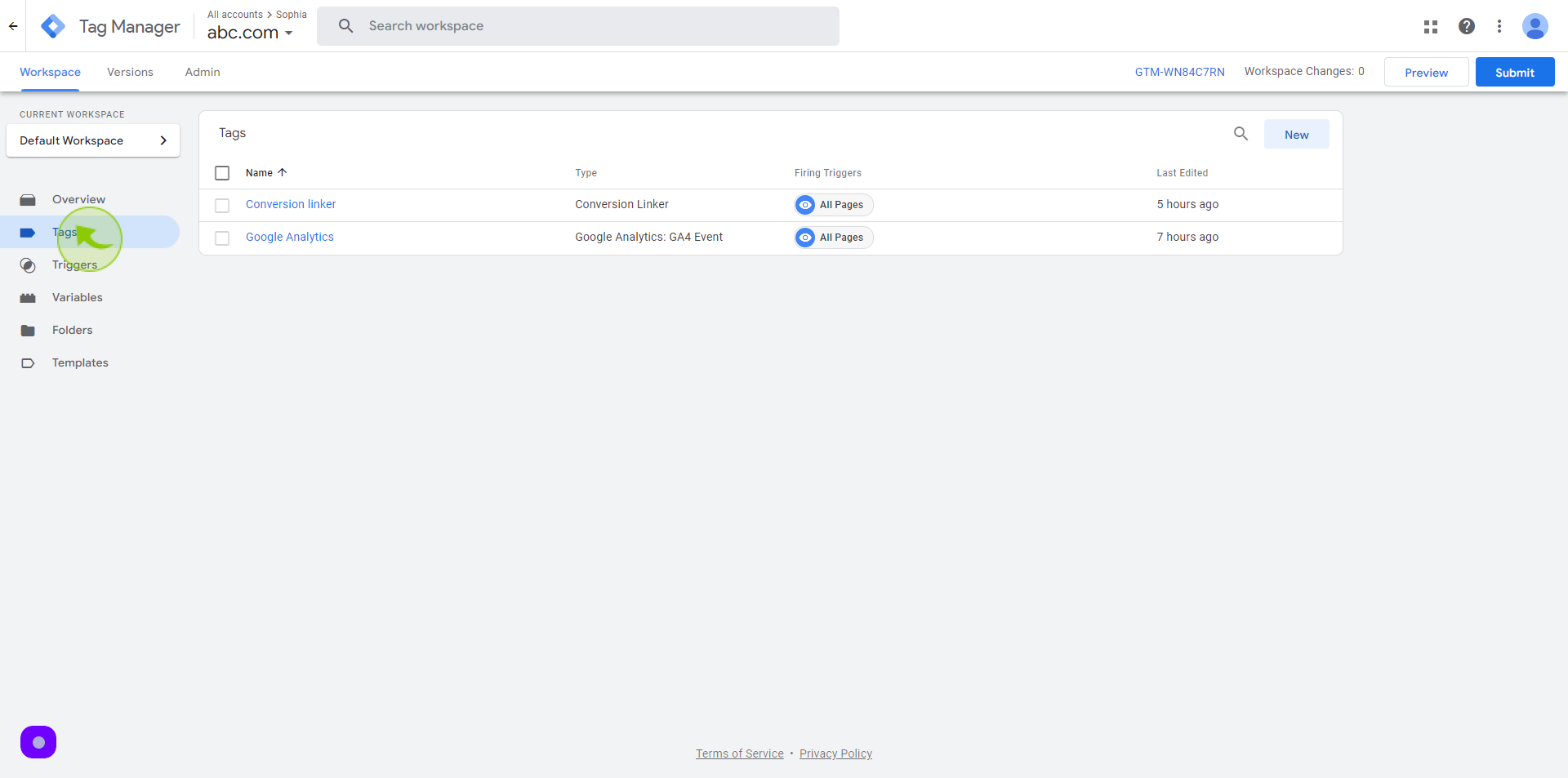Image resolution: width=1568 pixels, height=778 pixels.
Task: Click the eye icon of Google Analytics trigger
Action: tap(805, 238)
